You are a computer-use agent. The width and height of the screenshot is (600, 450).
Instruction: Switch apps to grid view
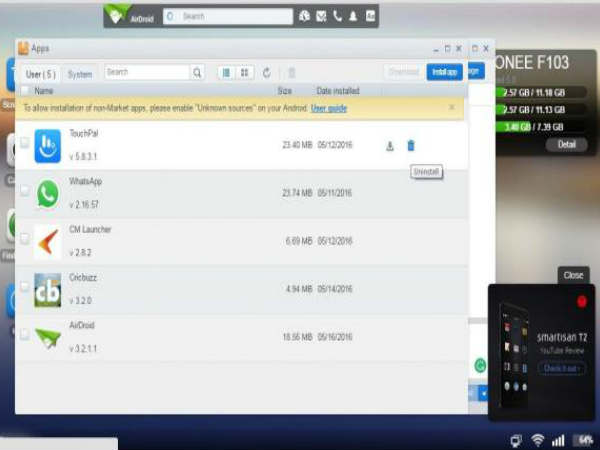[x=244, y=72]
